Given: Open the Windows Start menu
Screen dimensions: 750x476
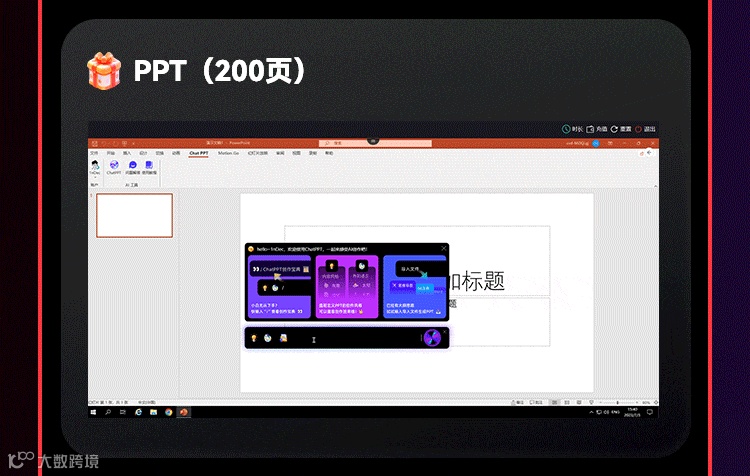Looking at the screenshot, I should point(93,412).
